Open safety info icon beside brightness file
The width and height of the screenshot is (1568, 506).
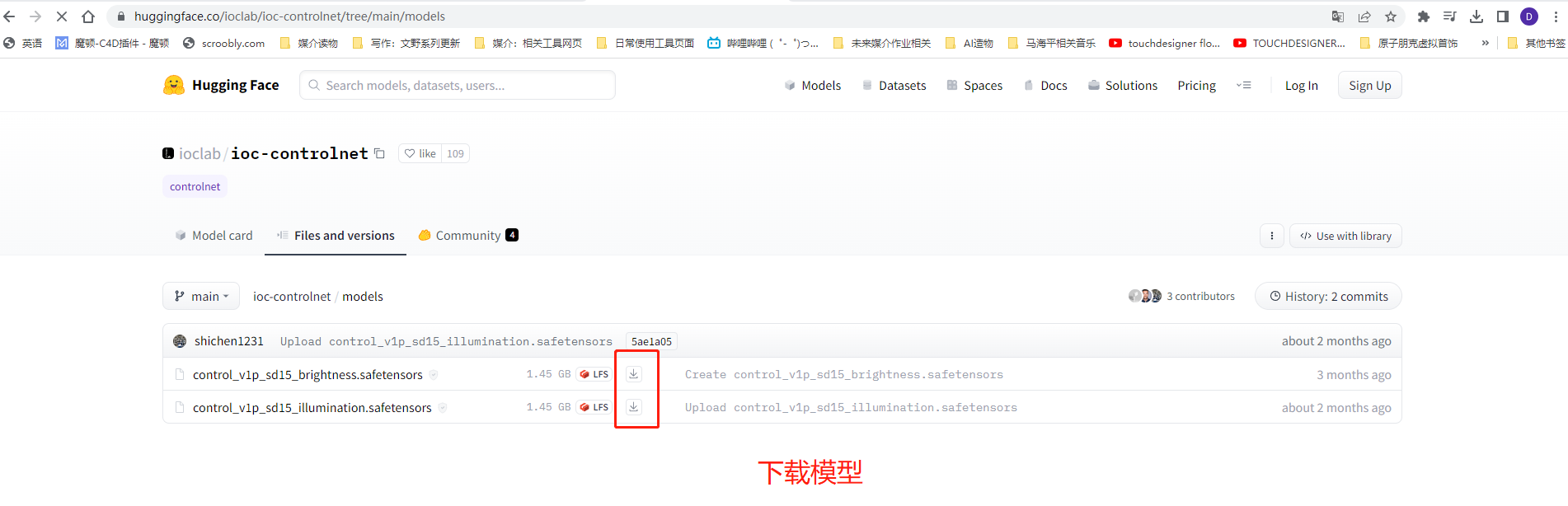[434, 375]
